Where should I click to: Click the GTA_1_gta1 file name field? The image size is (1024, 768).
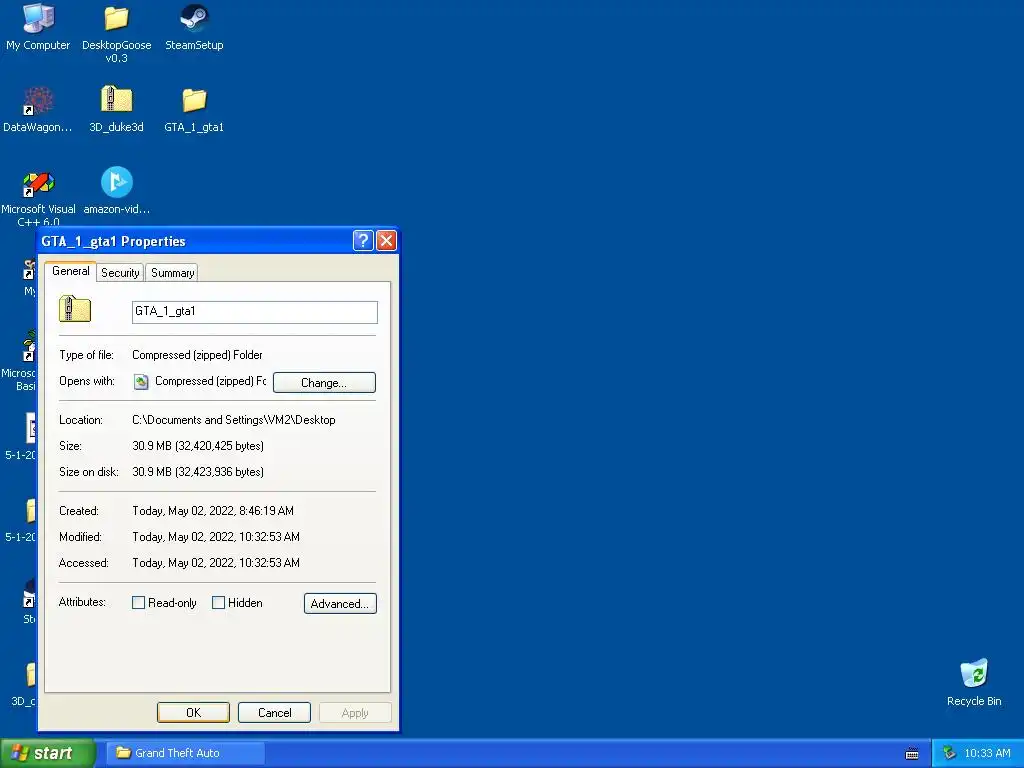[x=255, y=312]
